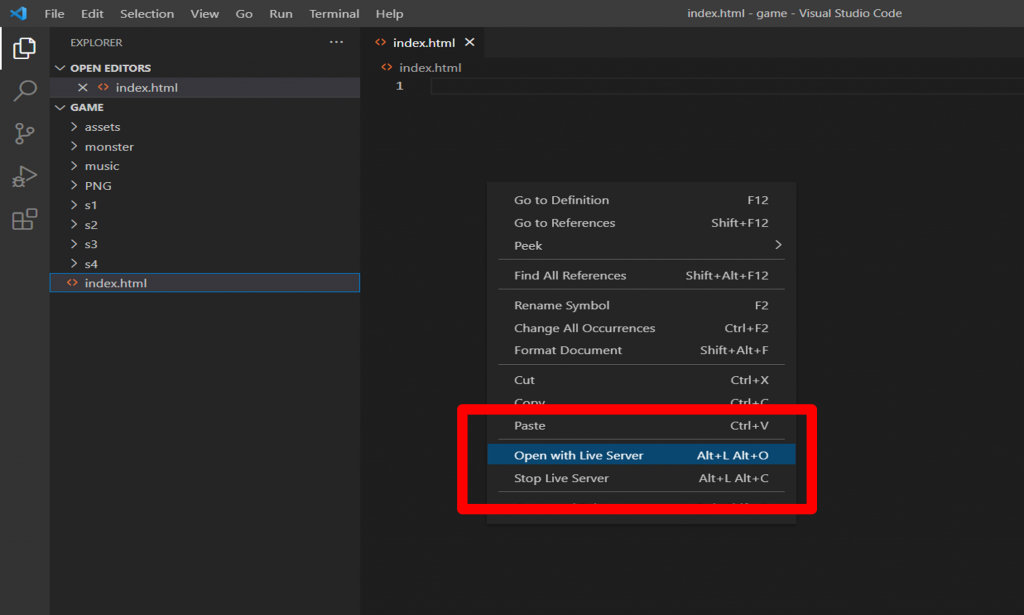Expand the s1 folder
The image size is (1024, 615).
(x=74, y=205)
